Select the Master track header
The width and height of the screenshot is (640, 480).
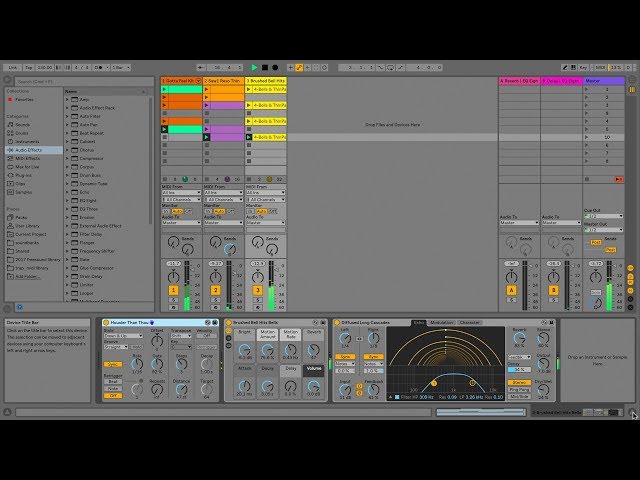tap(603, 81)
